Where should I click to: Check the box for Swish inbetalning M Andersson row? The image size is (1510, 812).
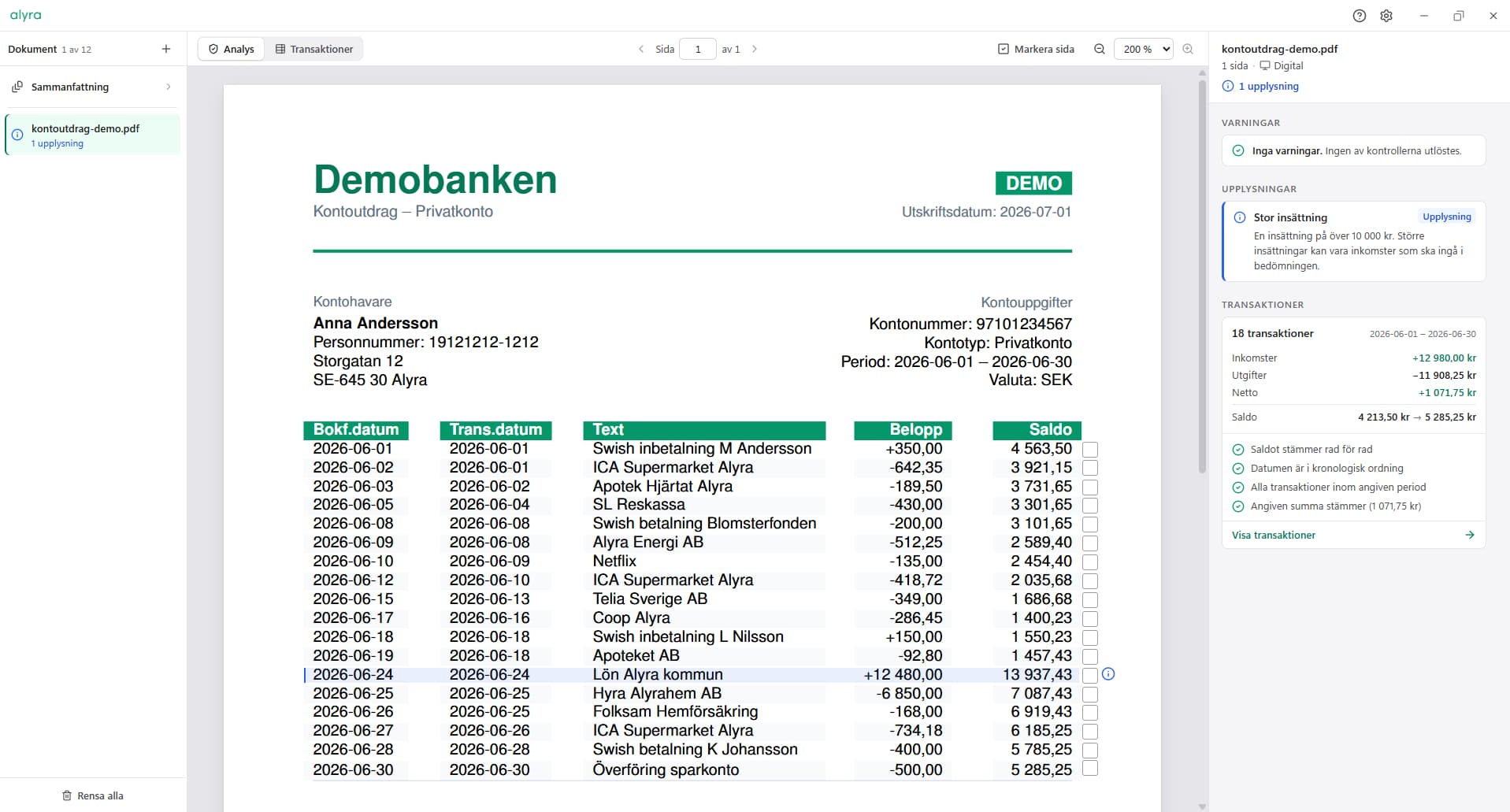[x=1090, y=450]
